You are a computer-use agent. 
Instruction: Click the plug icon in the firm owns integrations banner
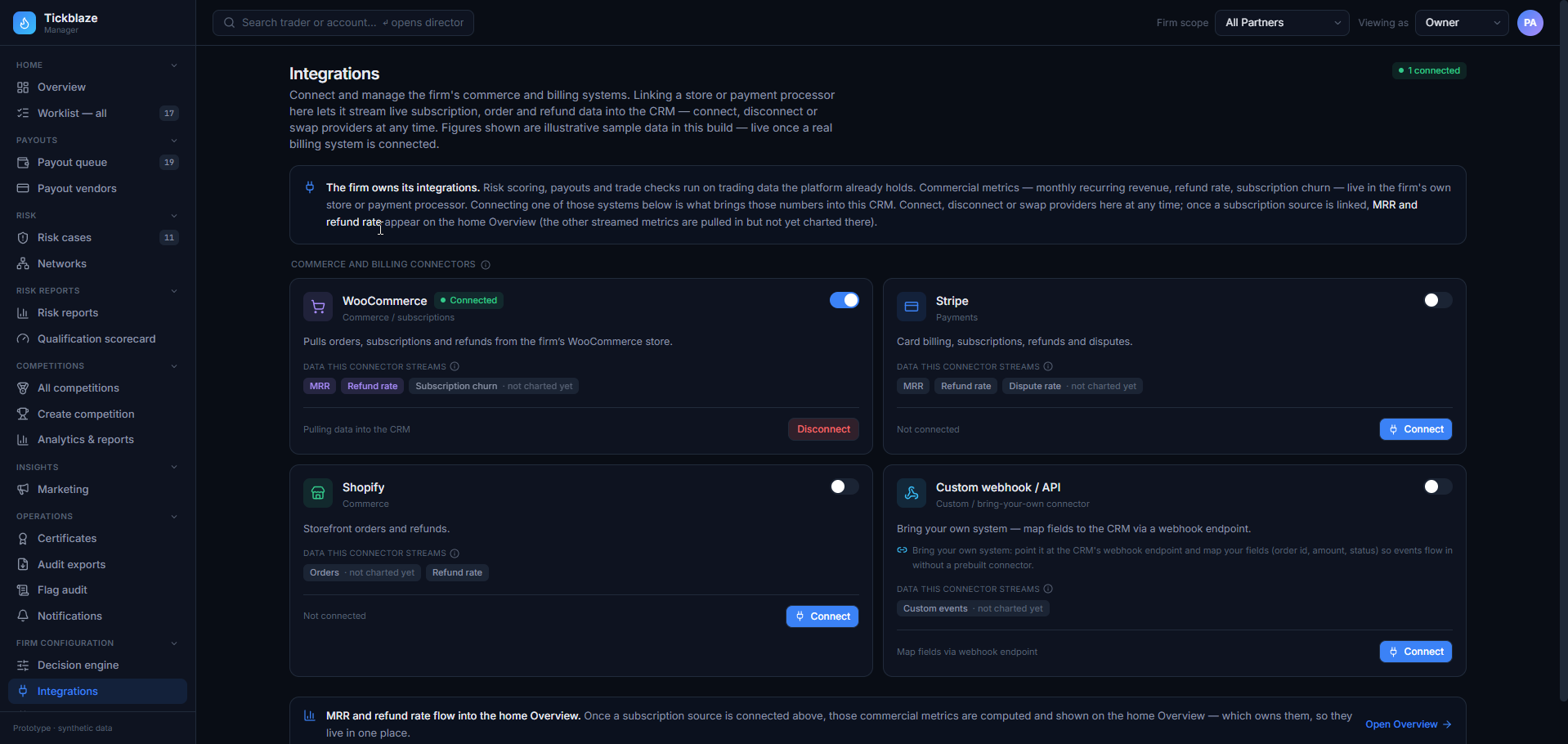[x=310, y=187]
